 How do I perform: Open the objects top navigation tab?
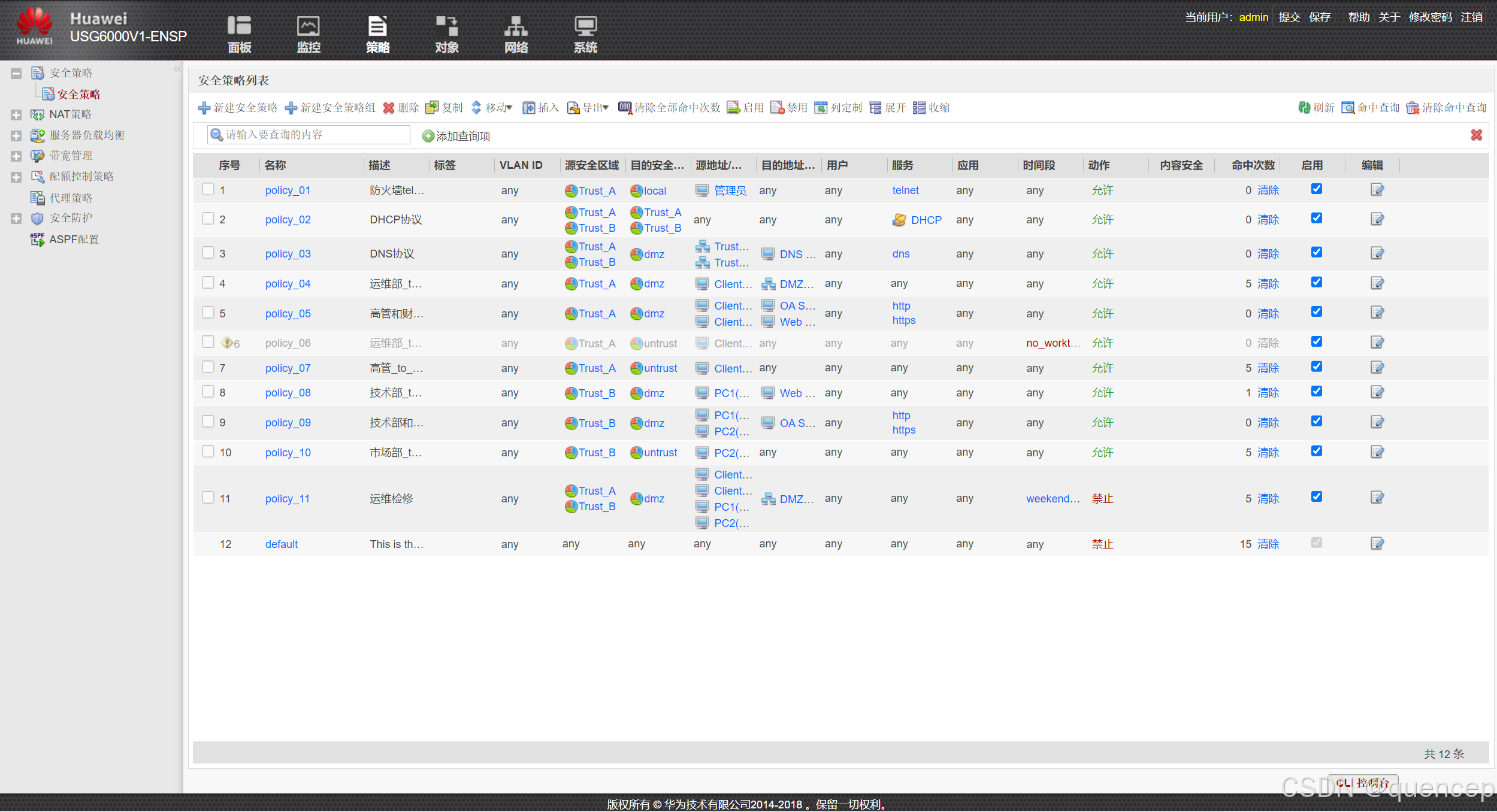click(x=447, y=34)
